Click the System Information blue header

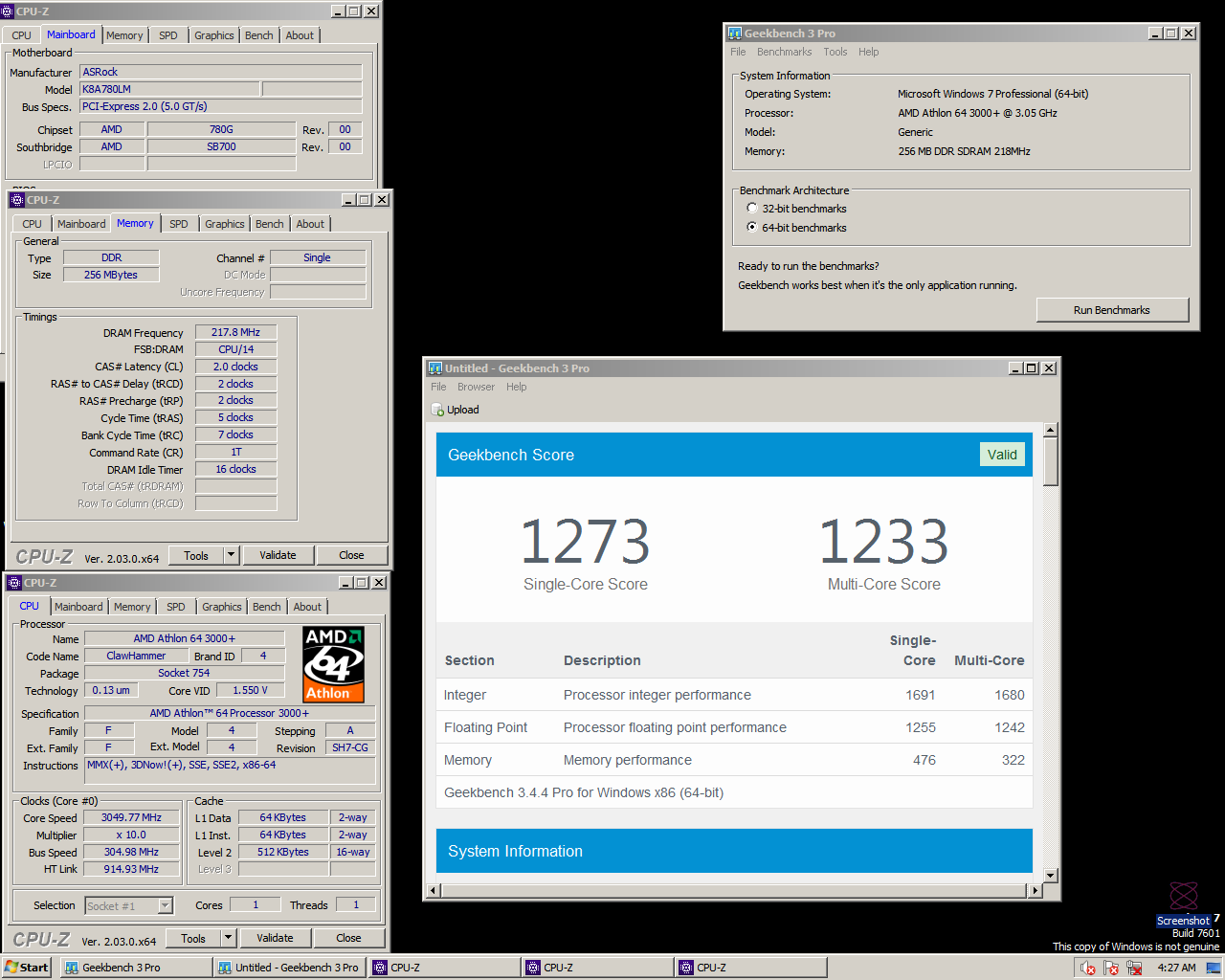[x=734, y=851]
